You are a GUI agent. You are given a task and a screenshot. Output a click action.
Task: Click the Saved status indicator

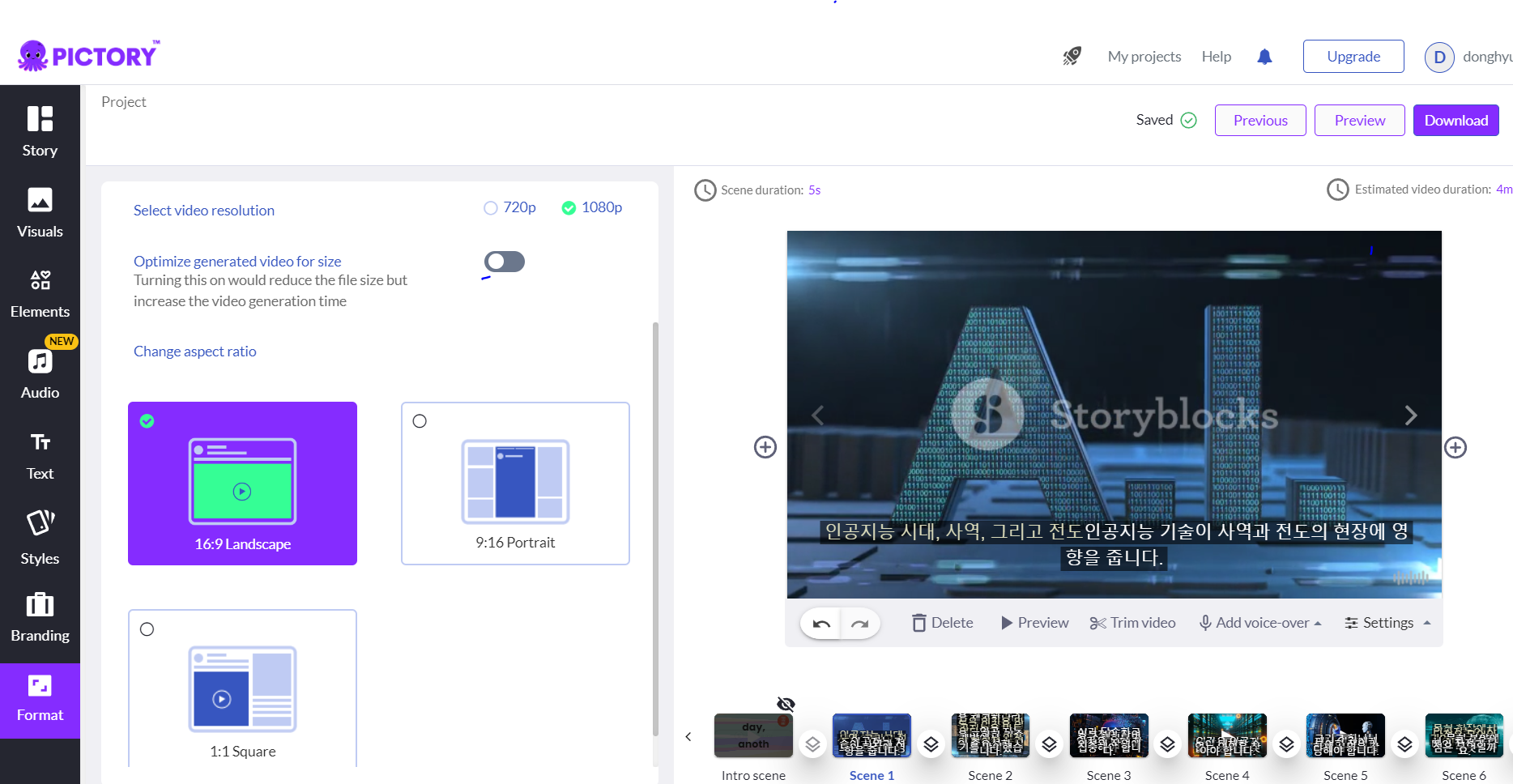pos(1166,120)
